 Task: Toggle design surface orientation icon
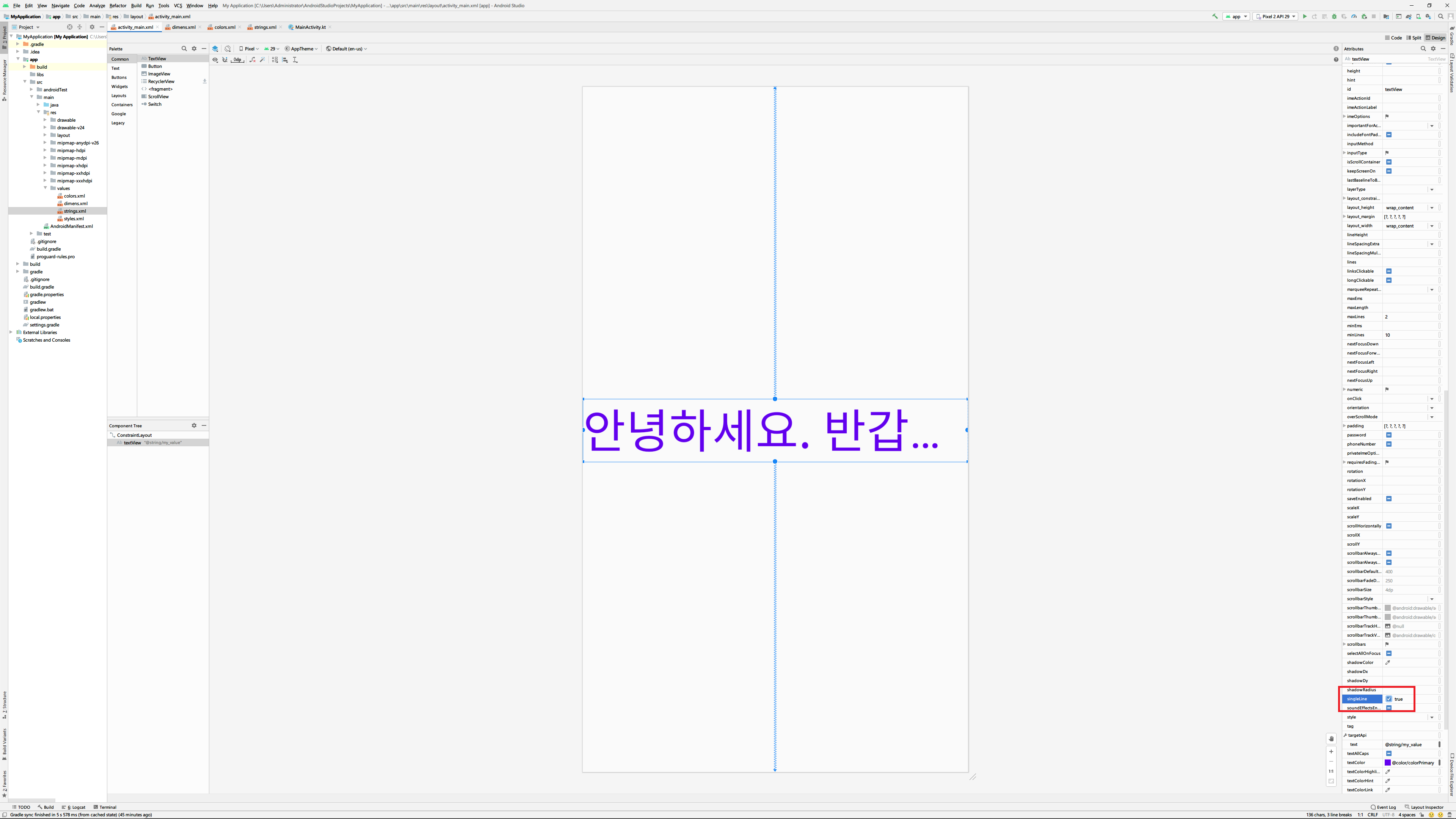(228, 49)
